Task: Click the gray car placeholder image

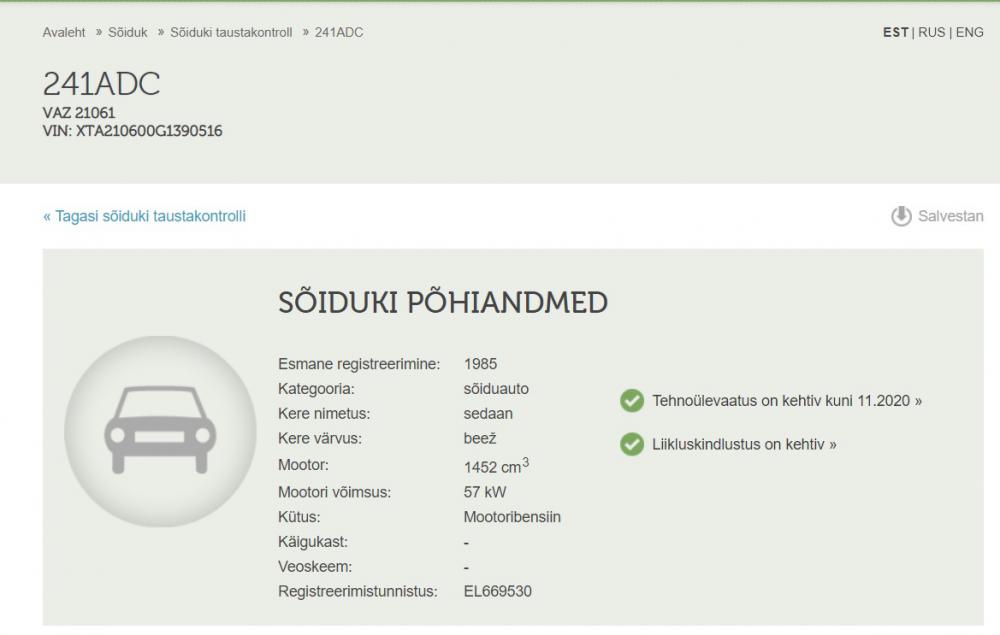Action: tap(160, 431)
